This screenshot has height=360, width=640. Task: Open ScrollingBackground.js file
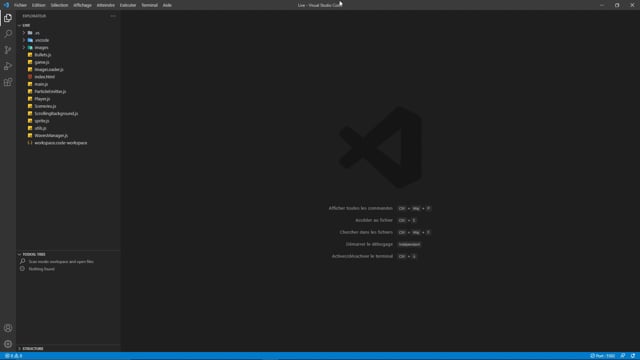tap(68, 113)
